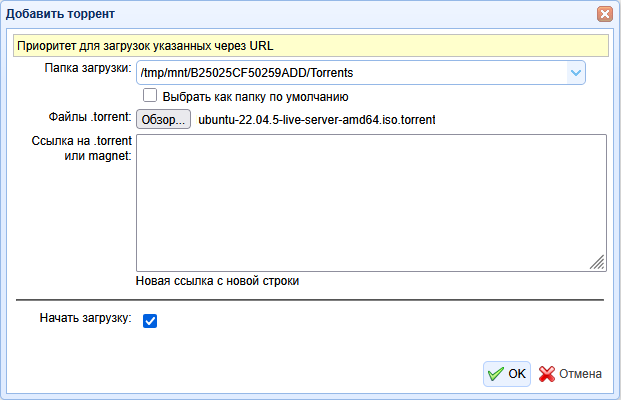The height and width of the screenshot is (400, 621).
Task: Click the Начать загрузку label text
Action: coord(85,319)
